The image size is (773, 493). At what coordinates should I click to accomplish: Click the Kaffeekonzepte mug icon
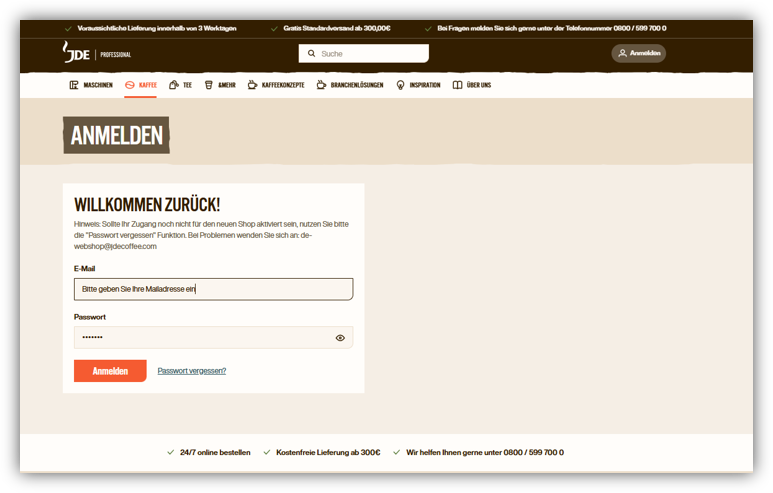252,85
